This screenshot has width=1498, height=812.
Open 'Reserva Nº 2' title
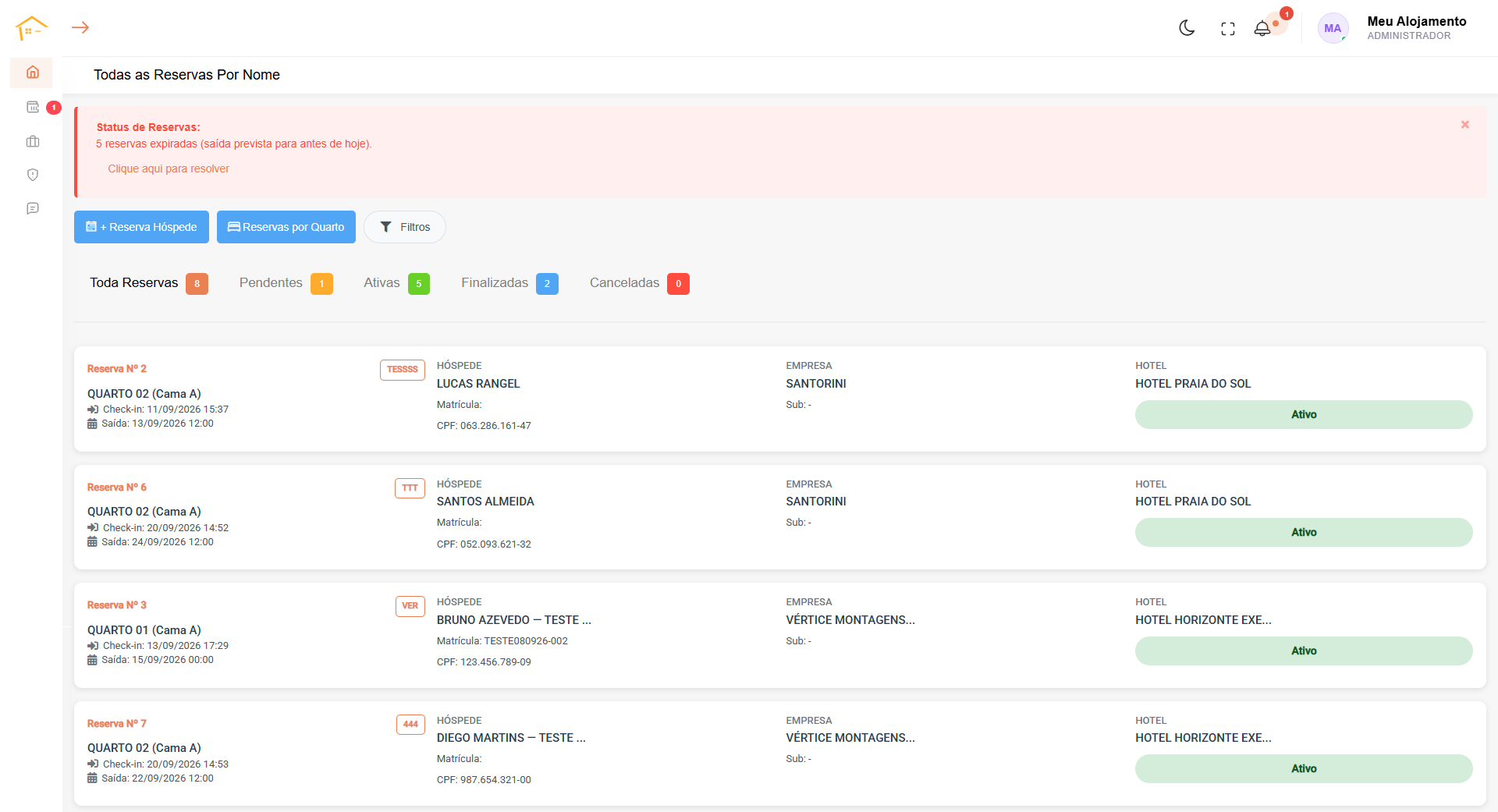point(117,369)
